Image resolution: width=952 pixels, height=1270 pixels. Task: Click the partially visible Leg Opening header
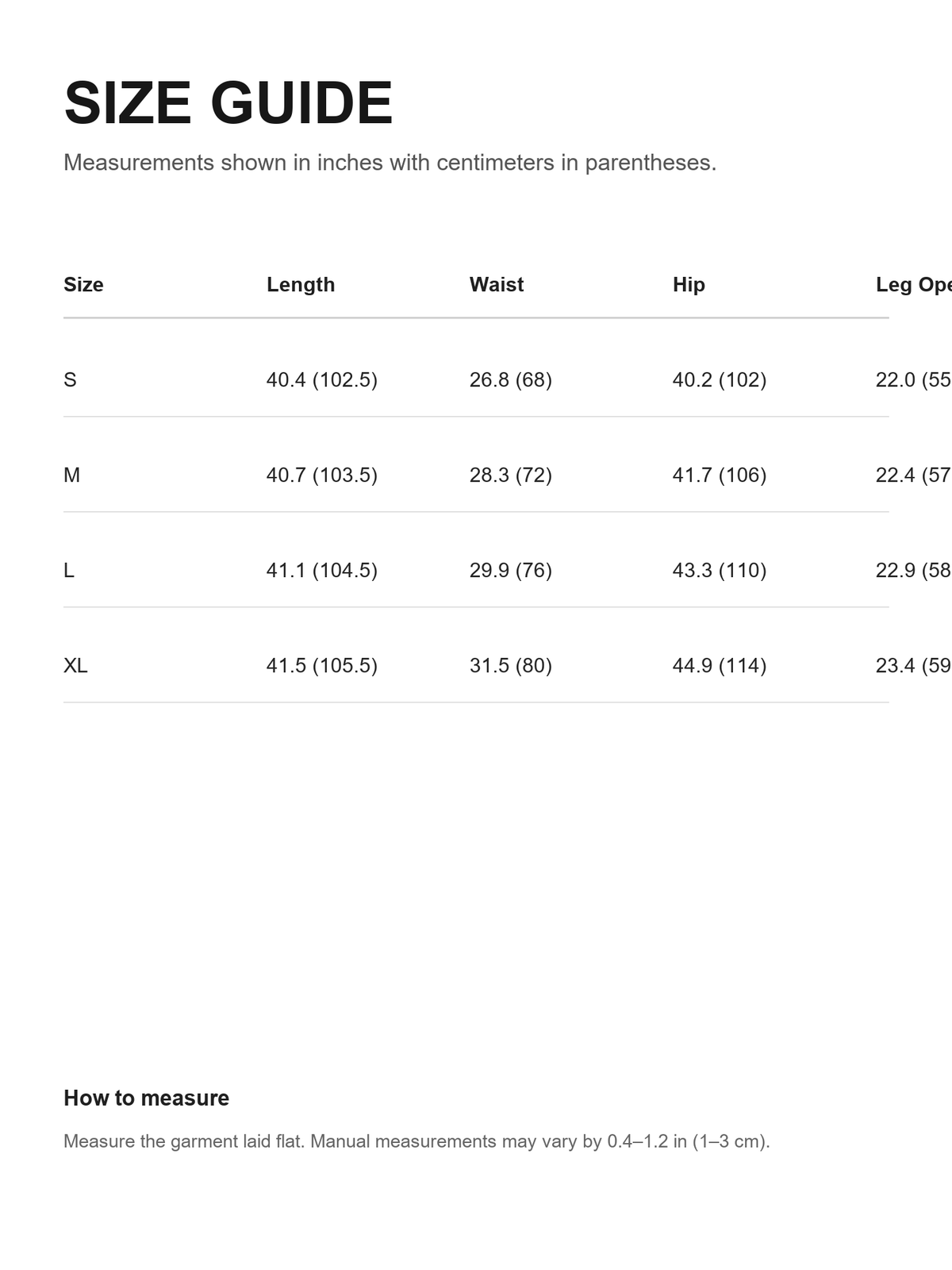(913, 284)
